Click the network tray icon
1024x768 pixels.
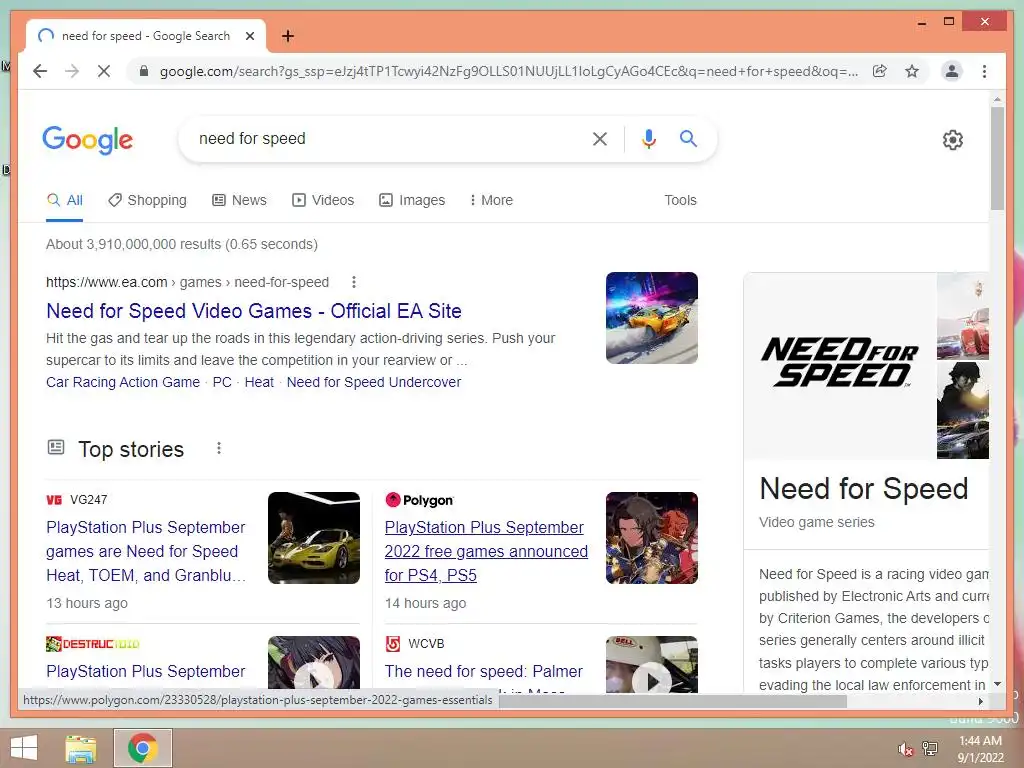(930, 749)
